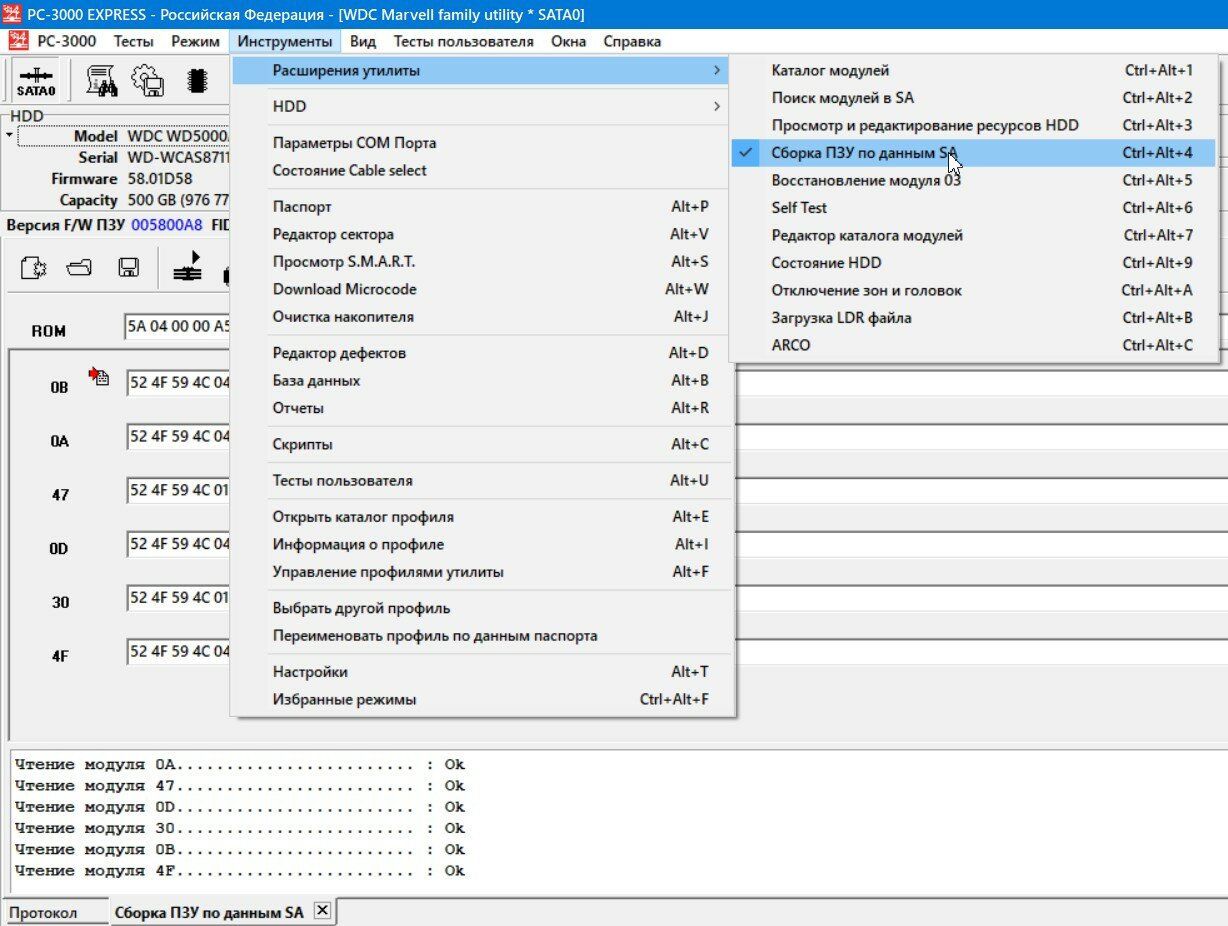Screen dimensions: 1228x926
Task: Select Self Test
Action: tap(973, 208)
